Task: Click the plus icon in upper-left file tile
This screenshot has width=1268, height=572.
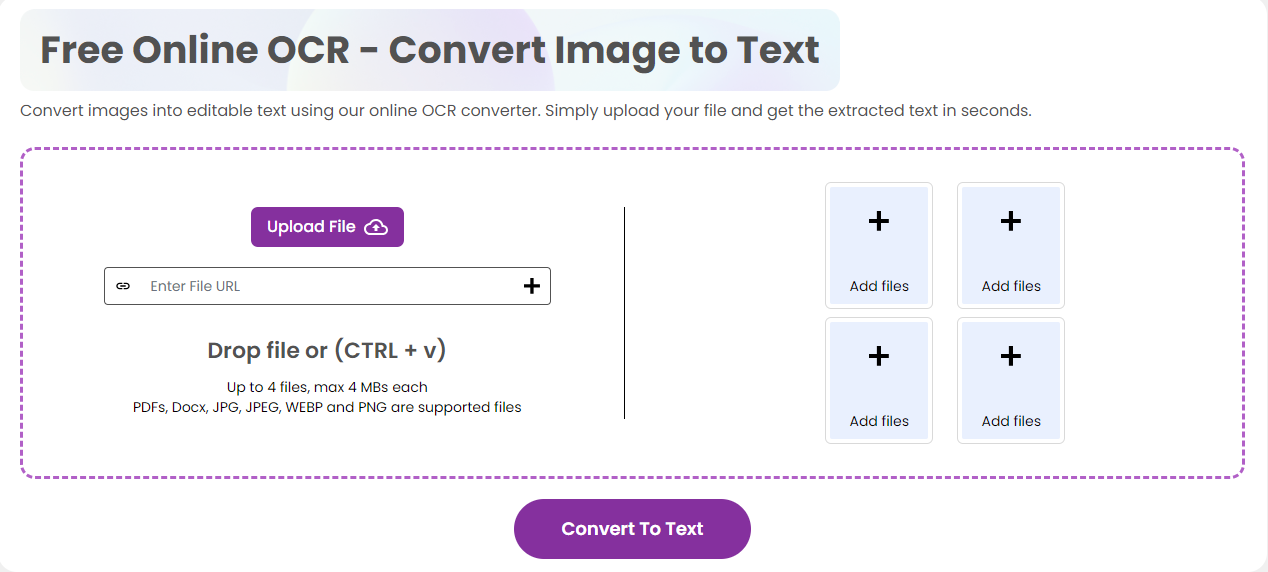Action: (879, 221)
